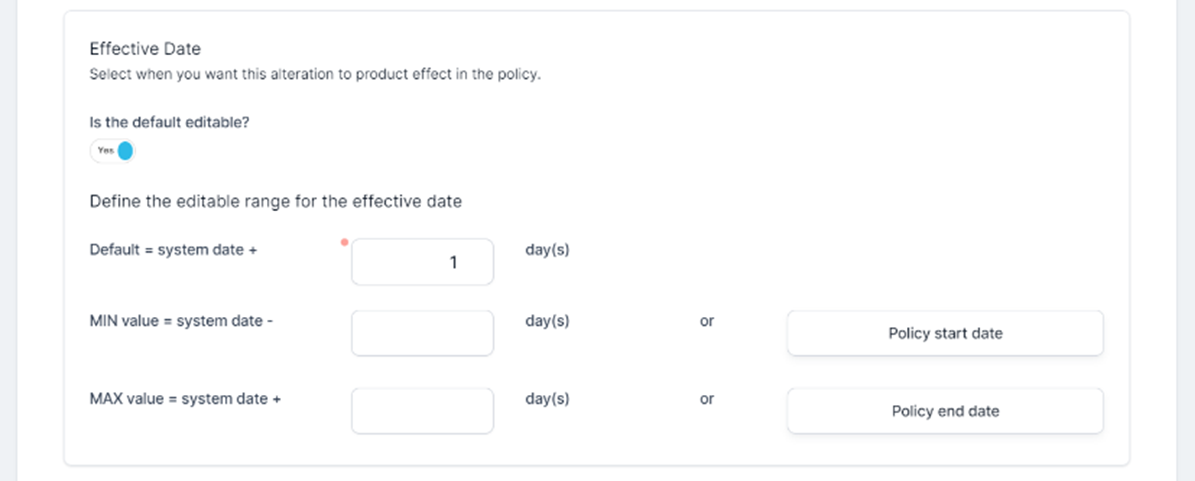
Task: Click the day(s) text beside Default field
Action: (547, 249)
